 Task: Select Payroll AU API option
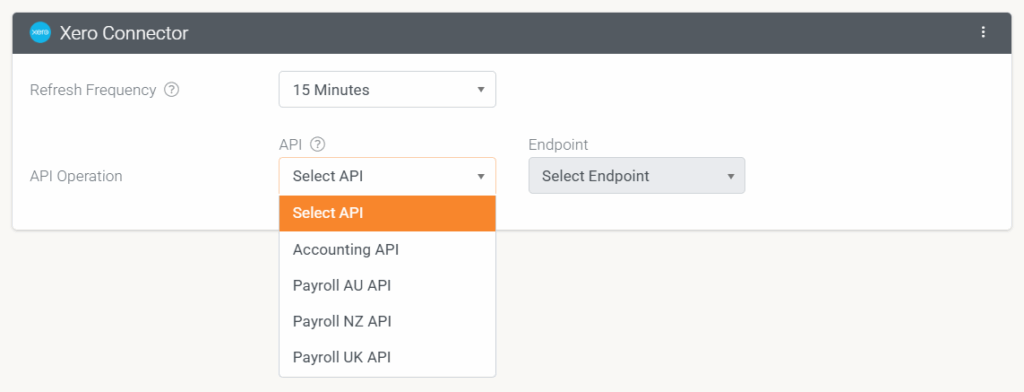387,286
